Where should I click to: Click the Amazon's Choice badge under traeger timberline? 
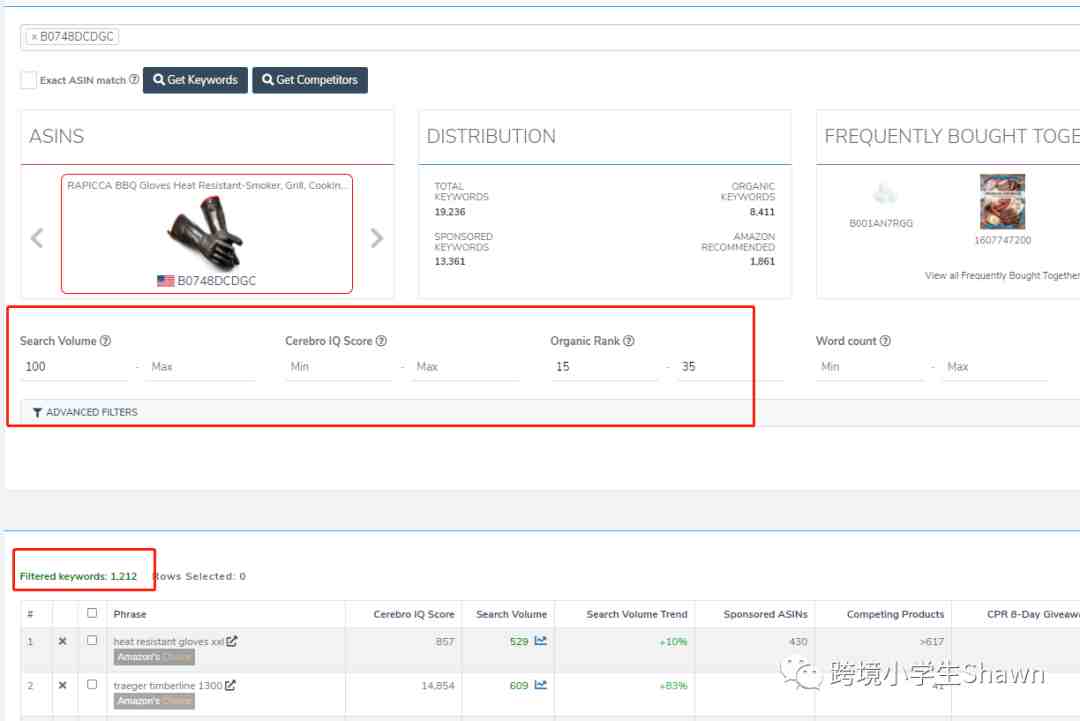pyautogui.click(x=154, y=702)
